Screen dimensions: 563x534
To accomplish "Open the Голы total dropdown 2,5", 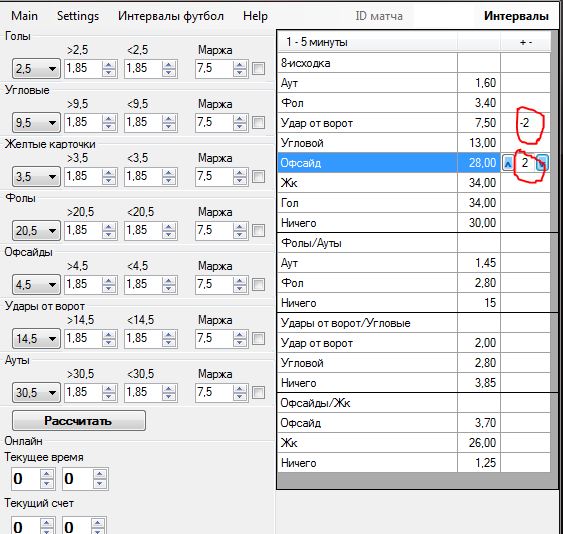I will [x=36, y=68].
